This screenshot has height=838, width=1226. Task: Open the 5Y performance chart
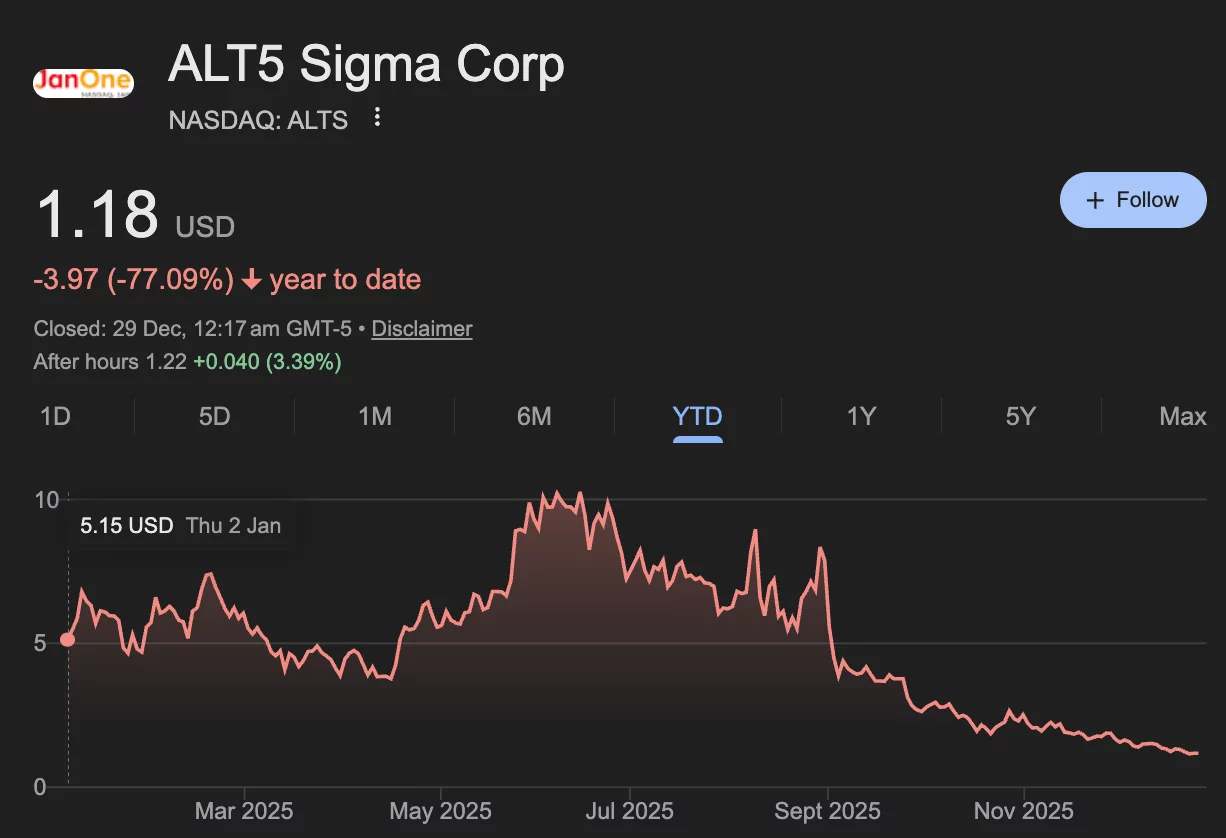1021,416
